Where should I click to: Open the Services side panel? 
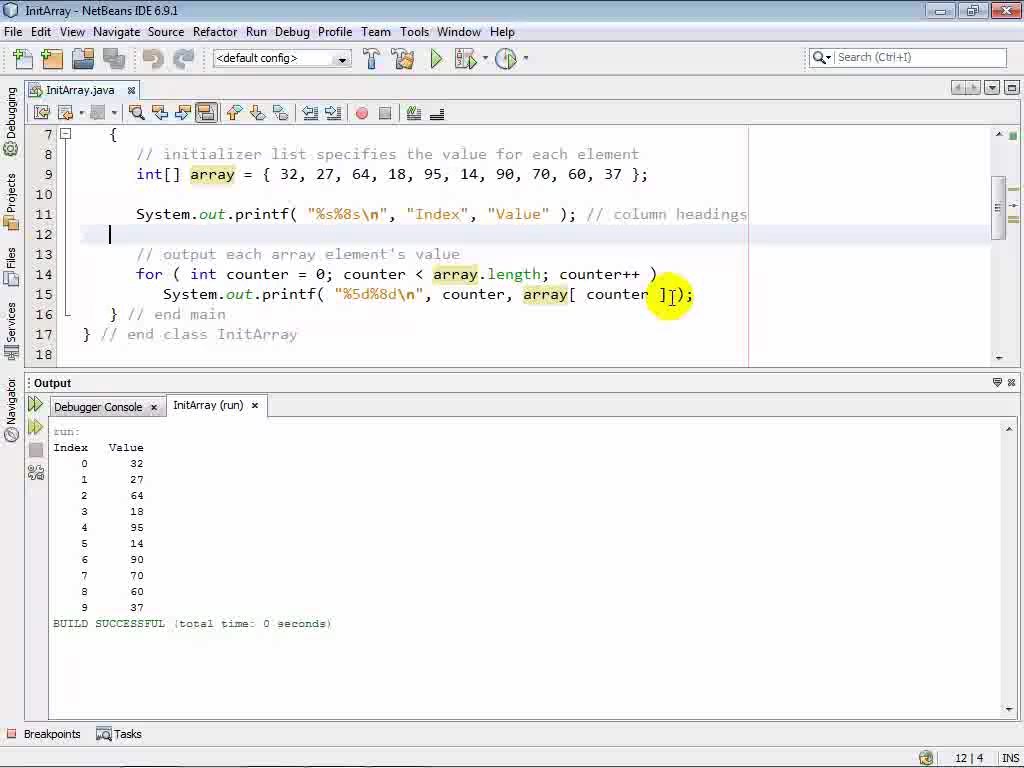(x=10, y=331)
